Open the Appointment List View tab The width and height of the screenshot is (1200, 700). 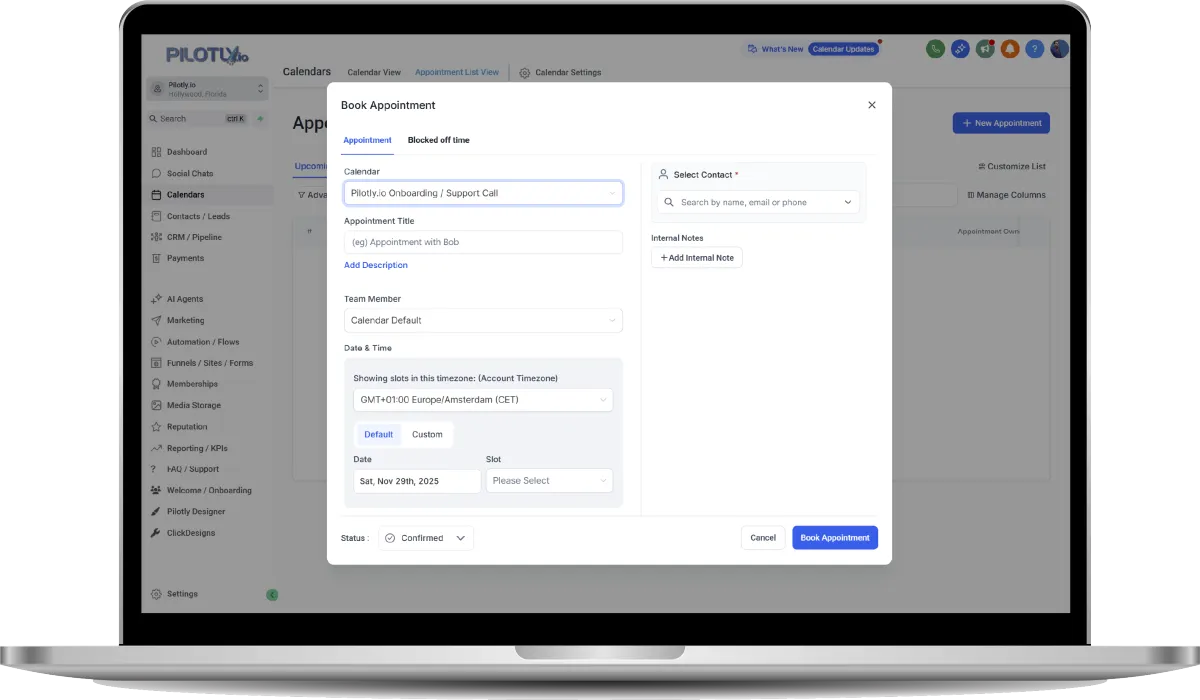(457, 73)
